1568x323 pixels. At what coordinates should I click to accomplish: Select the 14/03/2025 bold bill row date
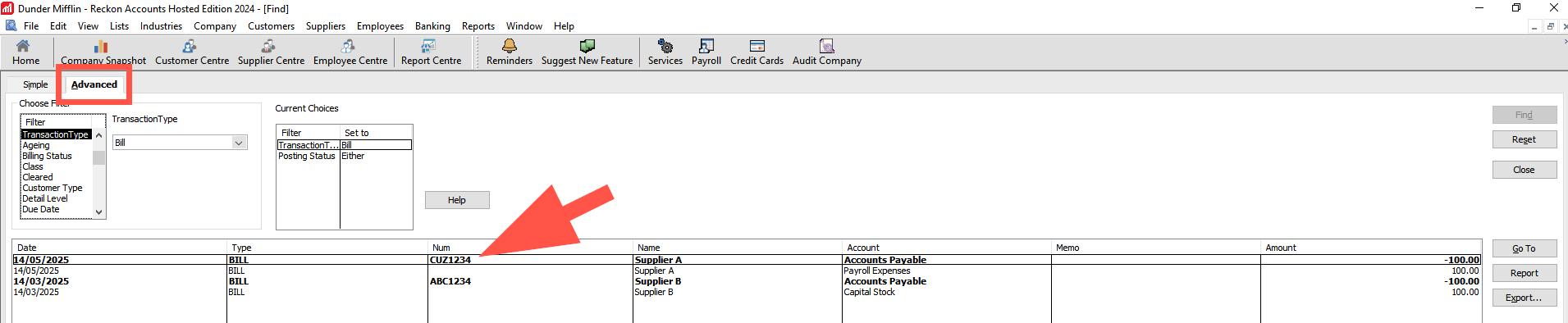(x=41, y=281)
